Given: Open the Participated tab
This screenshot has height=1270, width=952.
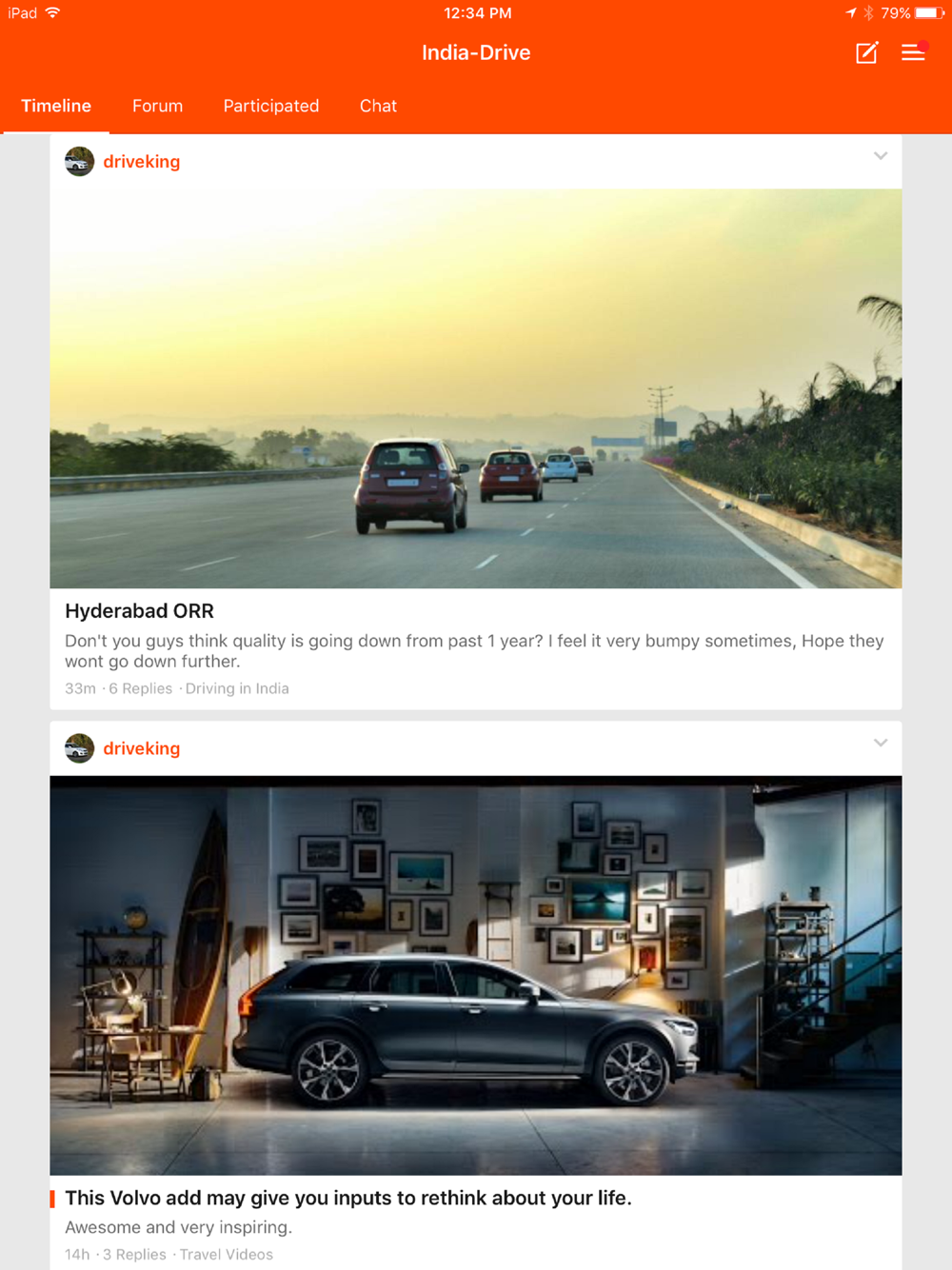Looking at the screenshot, I should click(271, 106).
